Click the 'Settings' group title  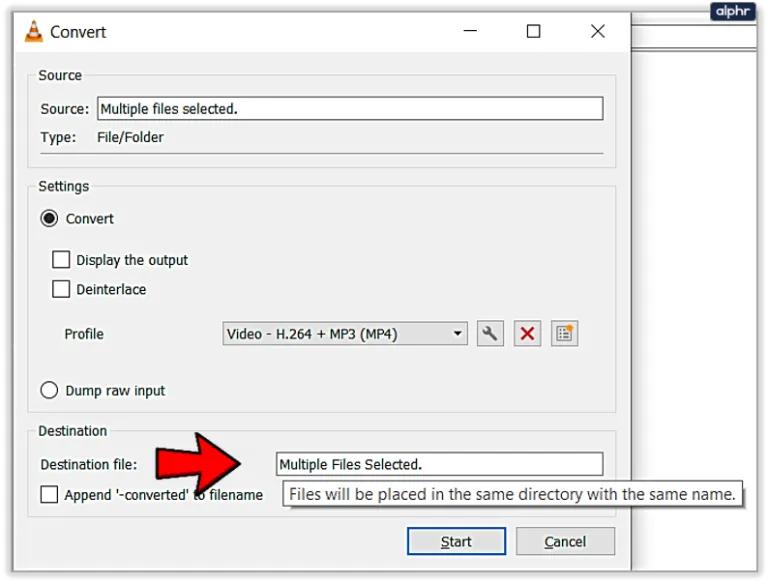click(64, 186)
